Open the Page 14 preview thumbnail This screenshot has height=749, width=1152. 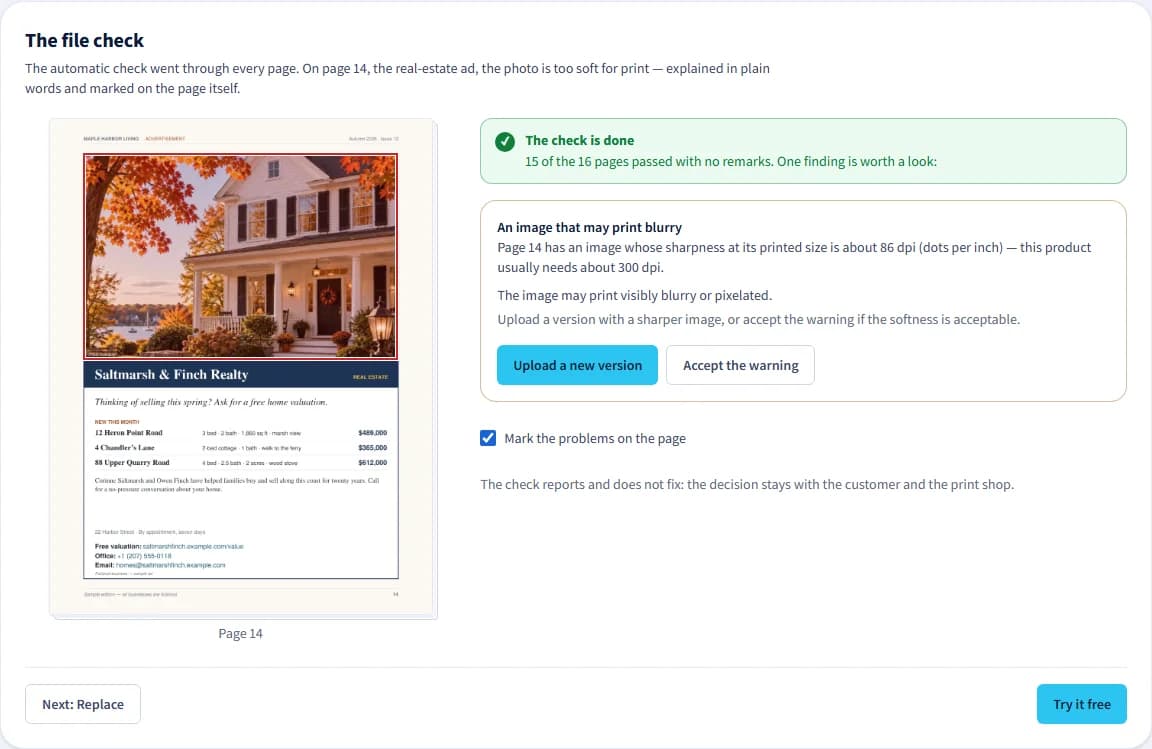pos(242,368)
